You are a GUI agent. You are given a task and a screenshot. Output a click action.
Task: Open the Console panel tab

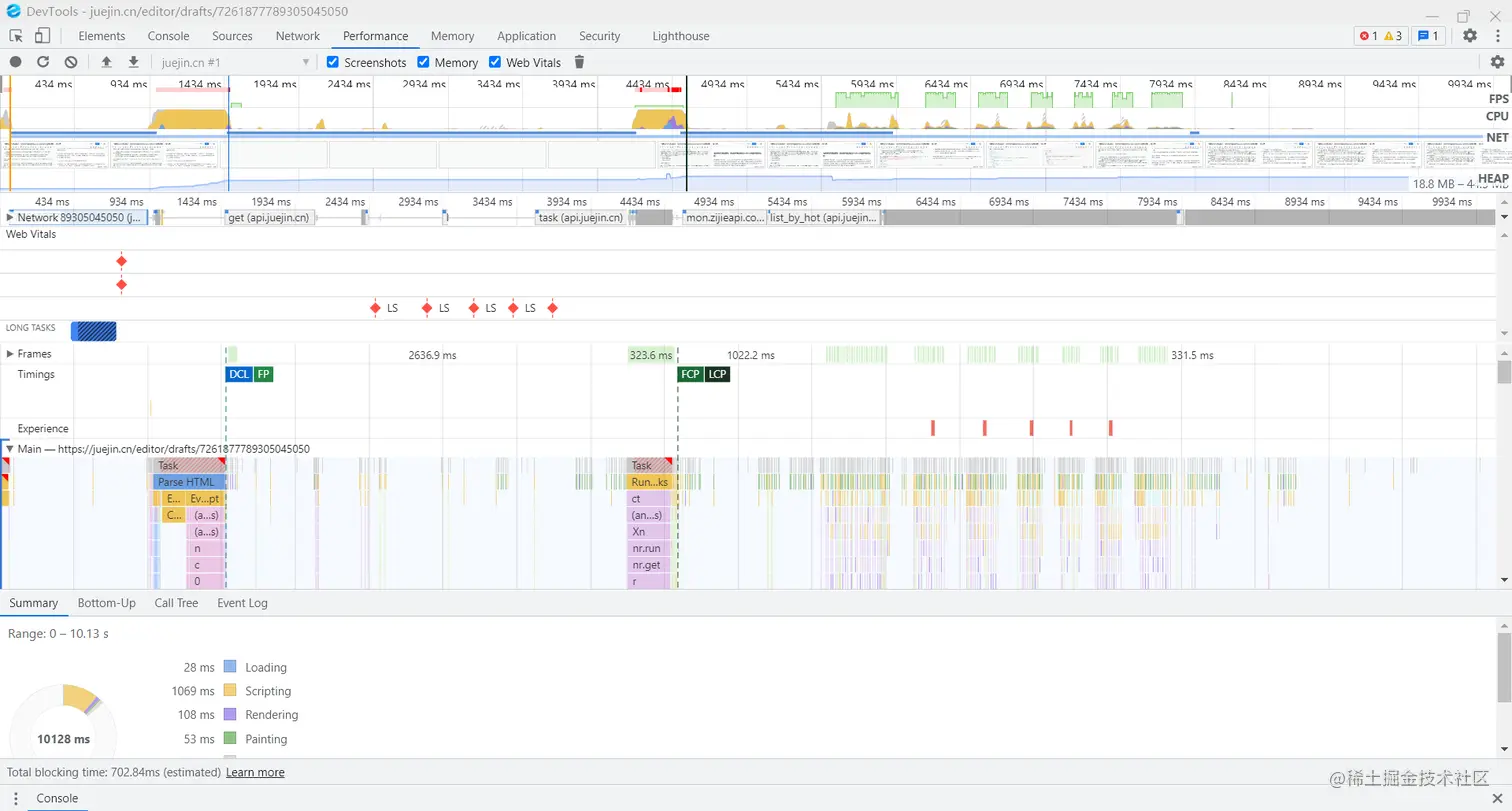(x=168, y=36)
